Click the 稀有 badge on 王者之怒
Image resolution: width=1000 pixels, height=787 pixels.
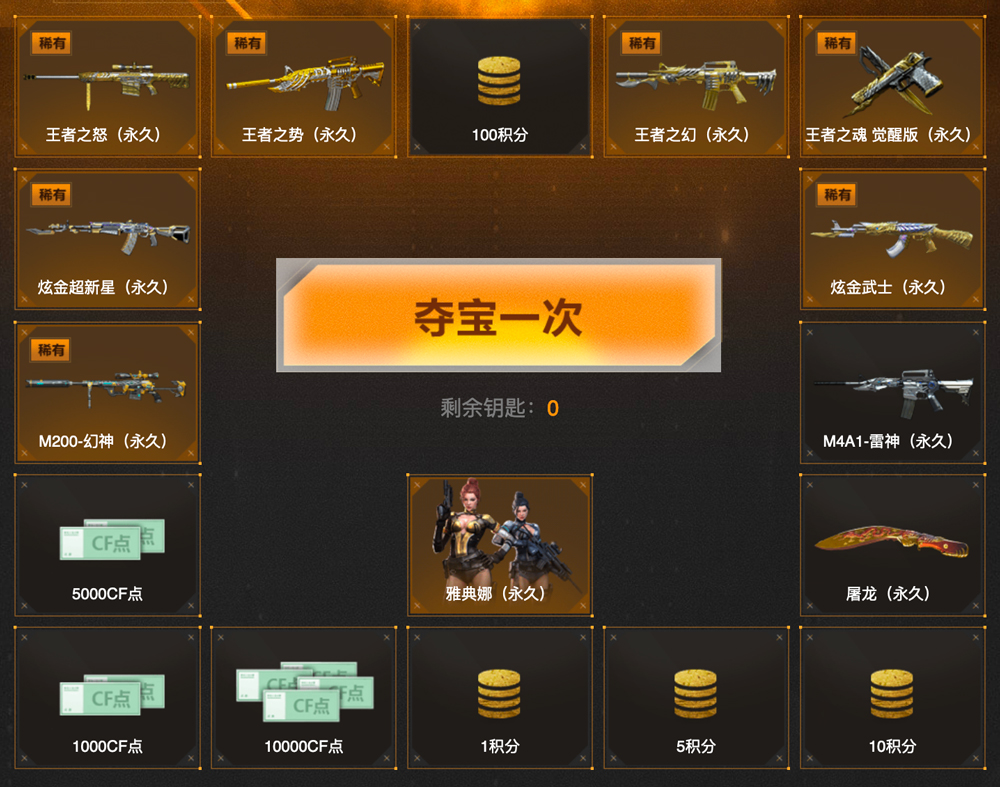[52, 43]
